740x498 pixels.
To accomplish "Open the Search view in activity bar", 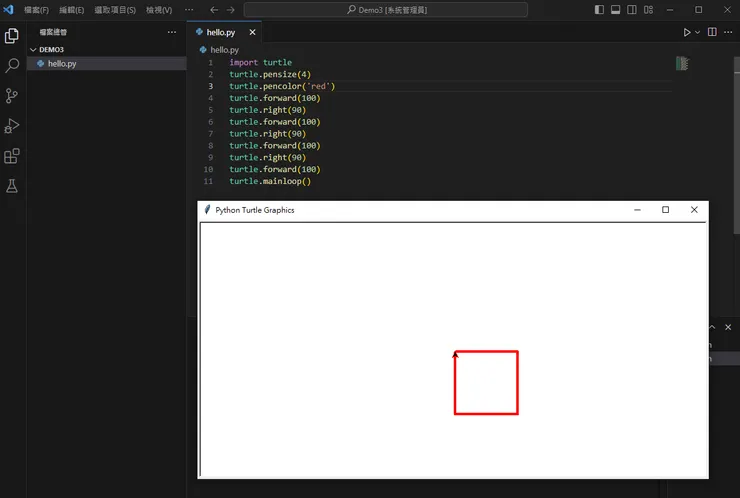I will pyautogui.click(x=12, y=66).
